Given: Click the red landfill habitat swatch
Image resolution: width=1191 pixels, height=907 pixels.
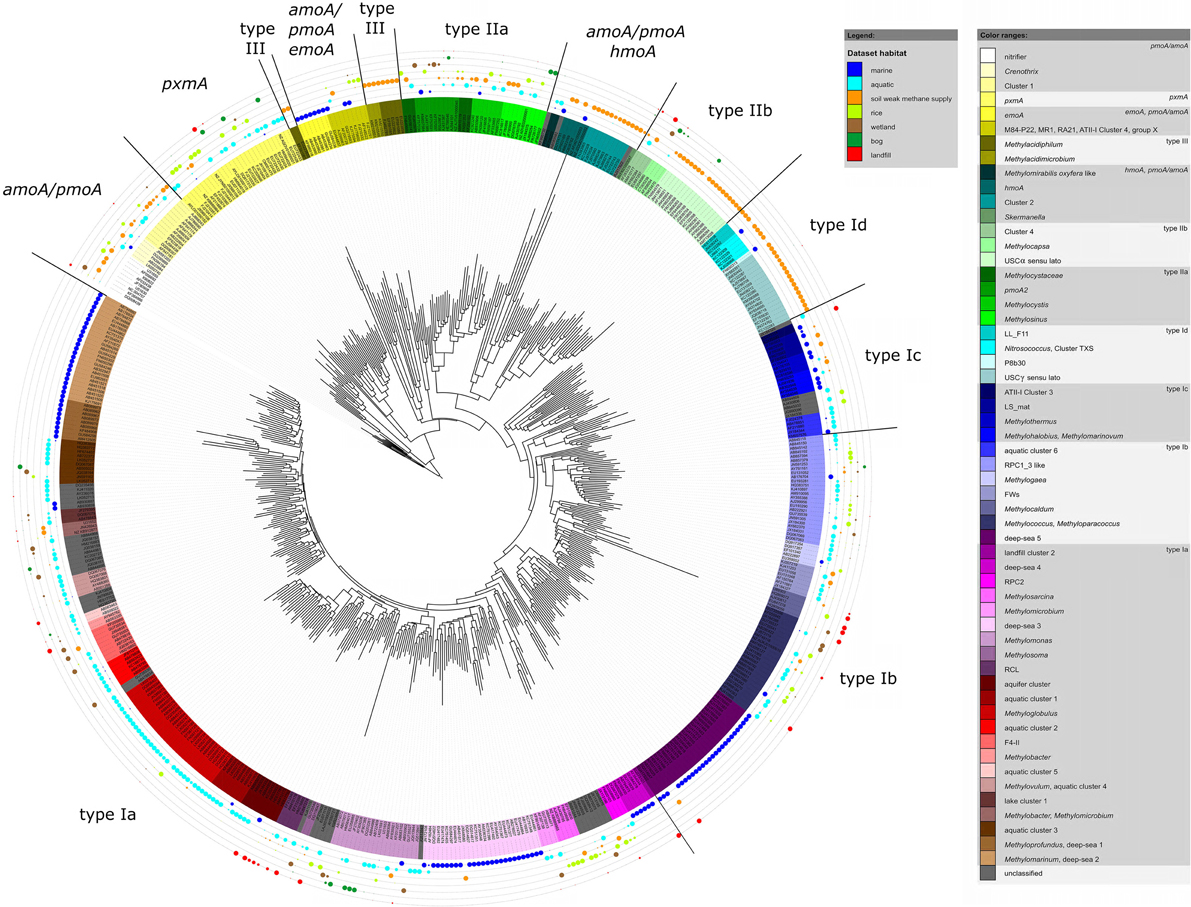Looking at the screenshot, I should (x=855, y=154).
